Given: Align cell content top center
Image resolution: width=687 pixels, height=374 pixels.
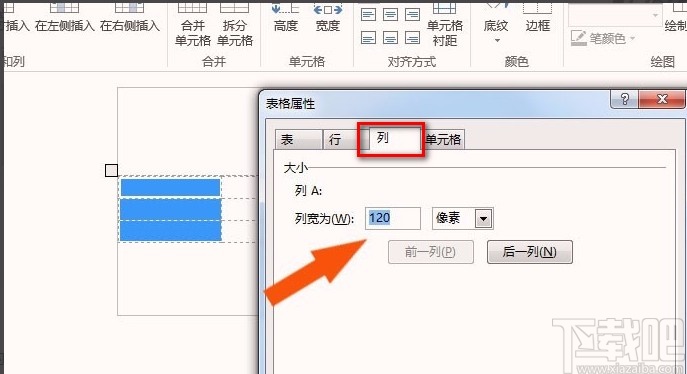Looking at the screenshot, I should 390,15.
